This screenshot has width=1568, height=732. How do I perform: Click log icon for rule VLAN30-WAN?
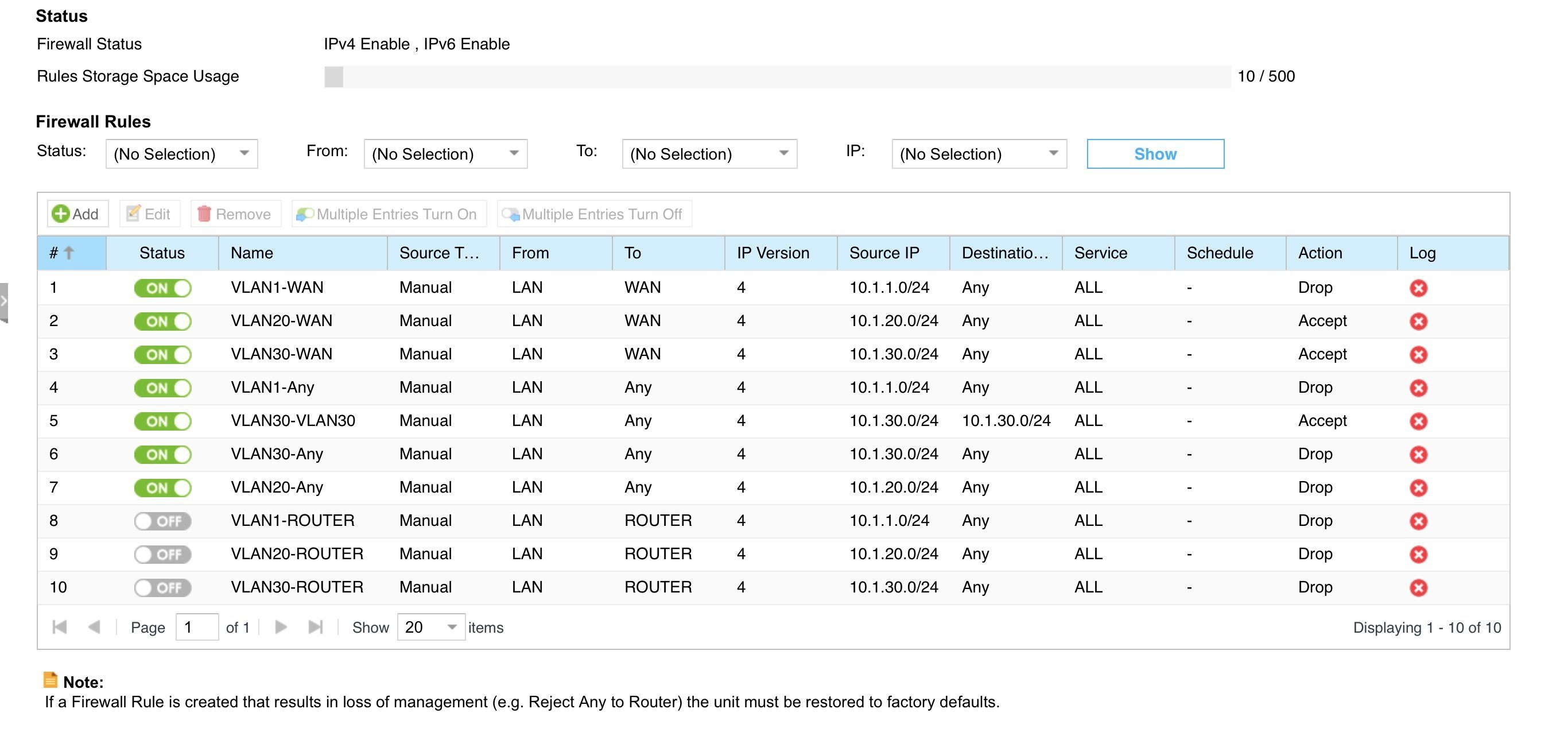pos(1418,354)
